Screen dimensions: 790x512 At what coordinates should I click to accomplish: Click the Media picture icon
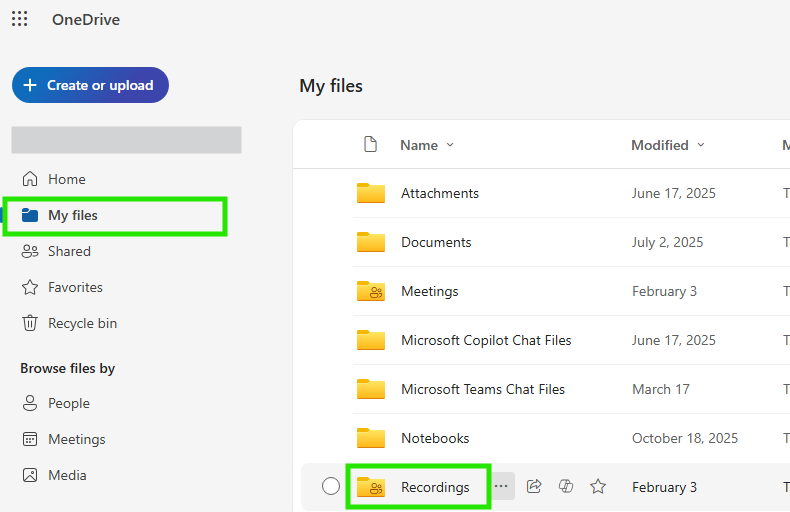click(x=30, y=475)
